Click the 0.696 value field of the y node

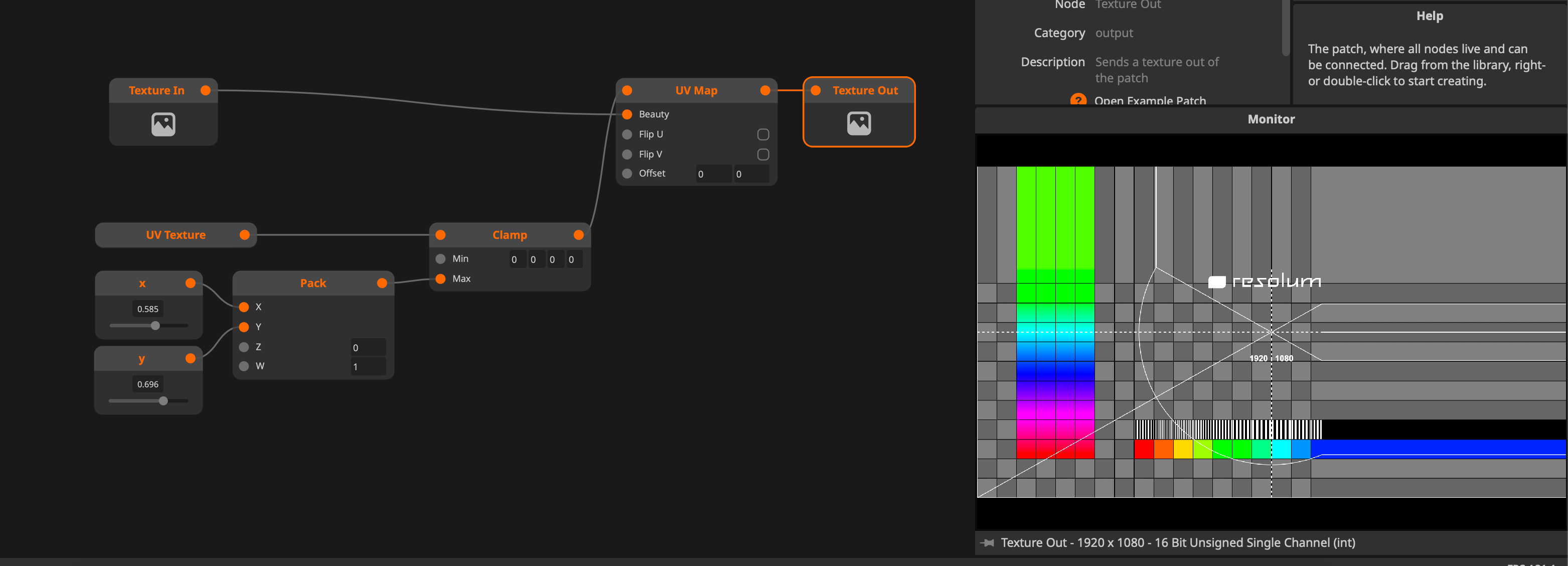coord(148,384)
